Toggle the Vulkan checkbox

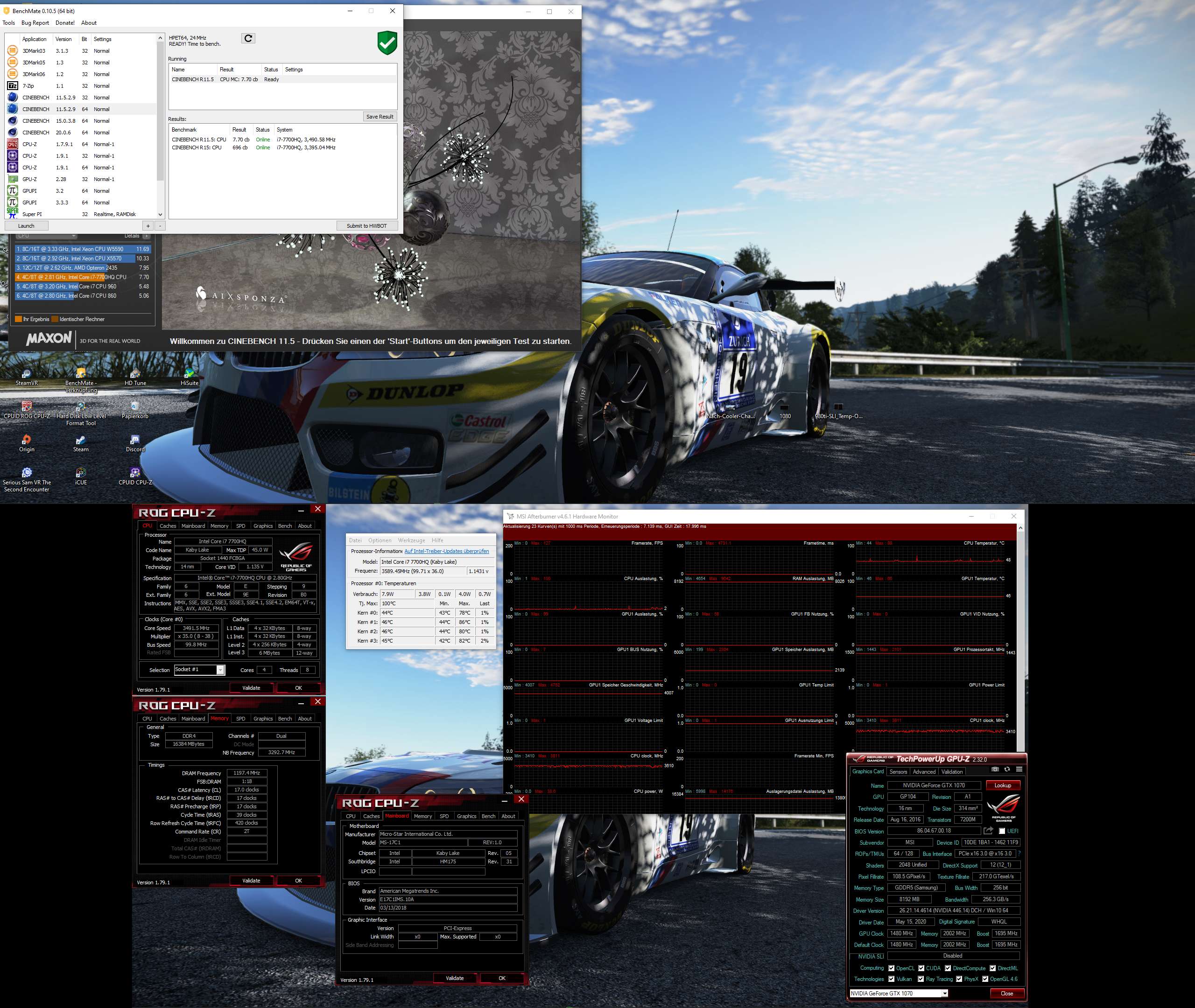tap(892, 980)
